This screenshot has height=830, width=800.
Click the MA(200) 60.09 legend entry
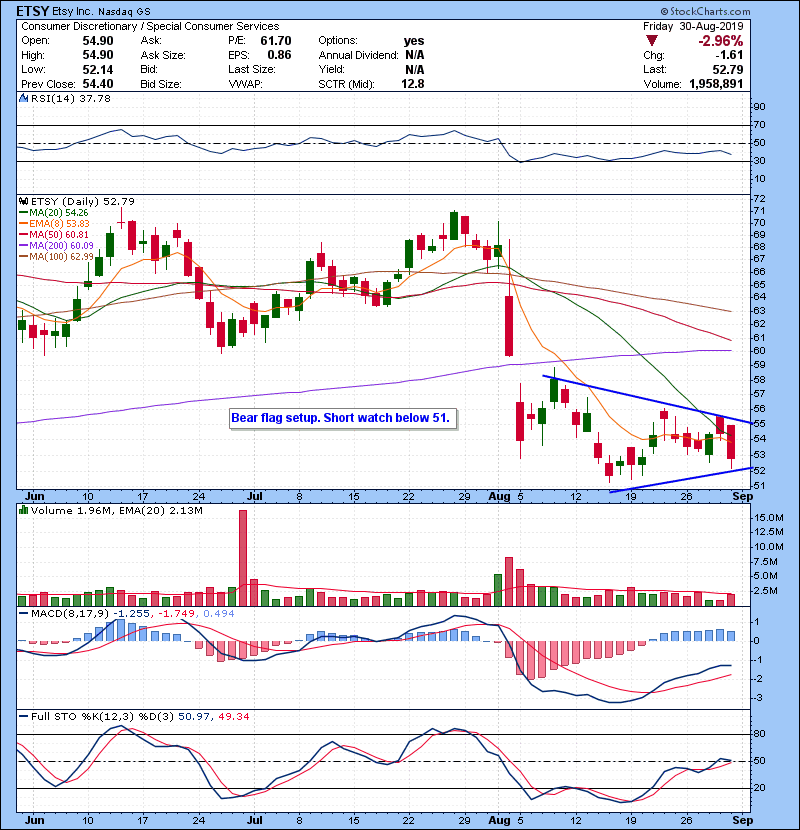(56, 246)
